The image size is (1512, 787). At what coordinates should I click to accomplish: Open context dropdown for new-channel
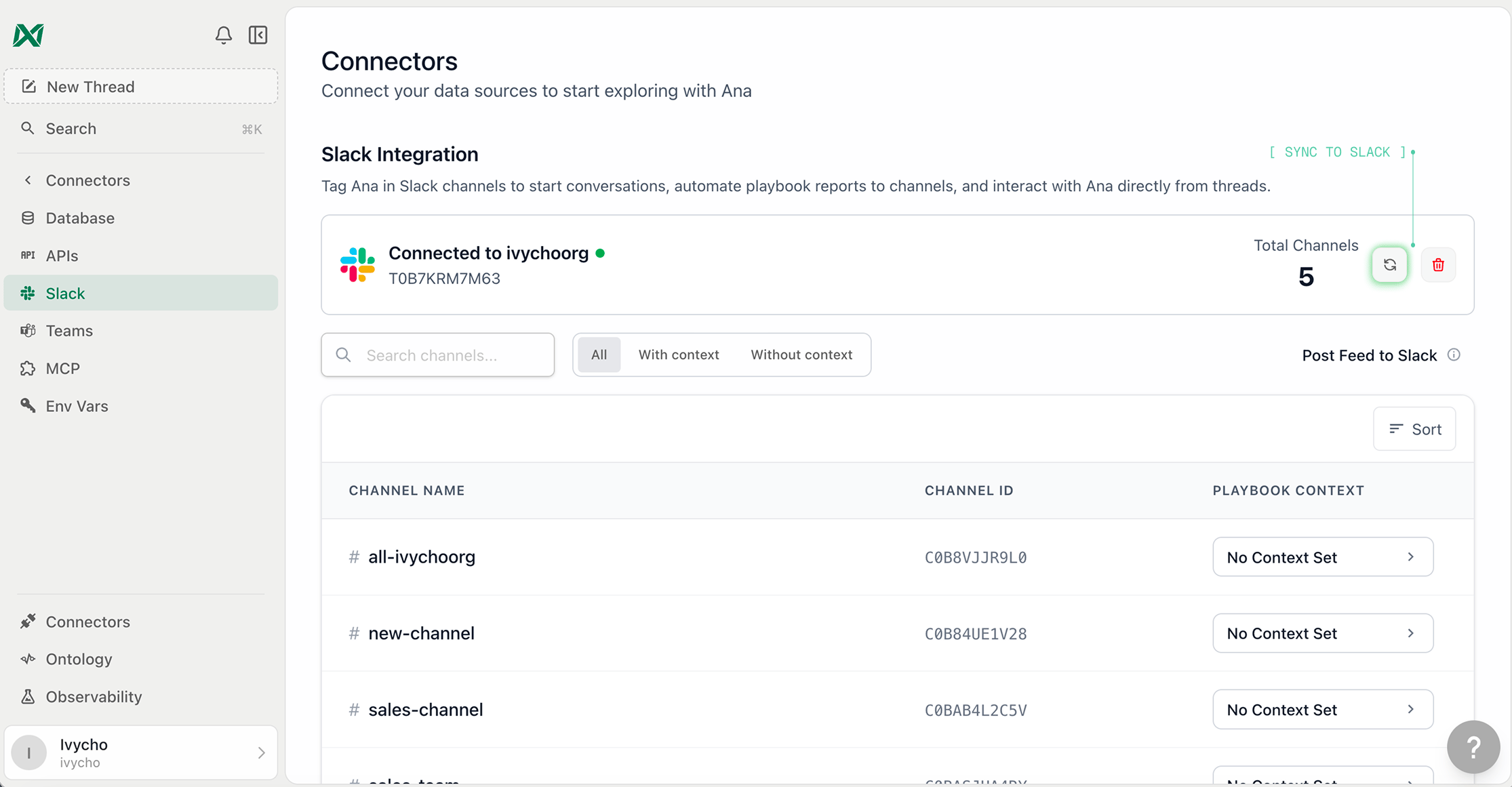point(1323,633)
